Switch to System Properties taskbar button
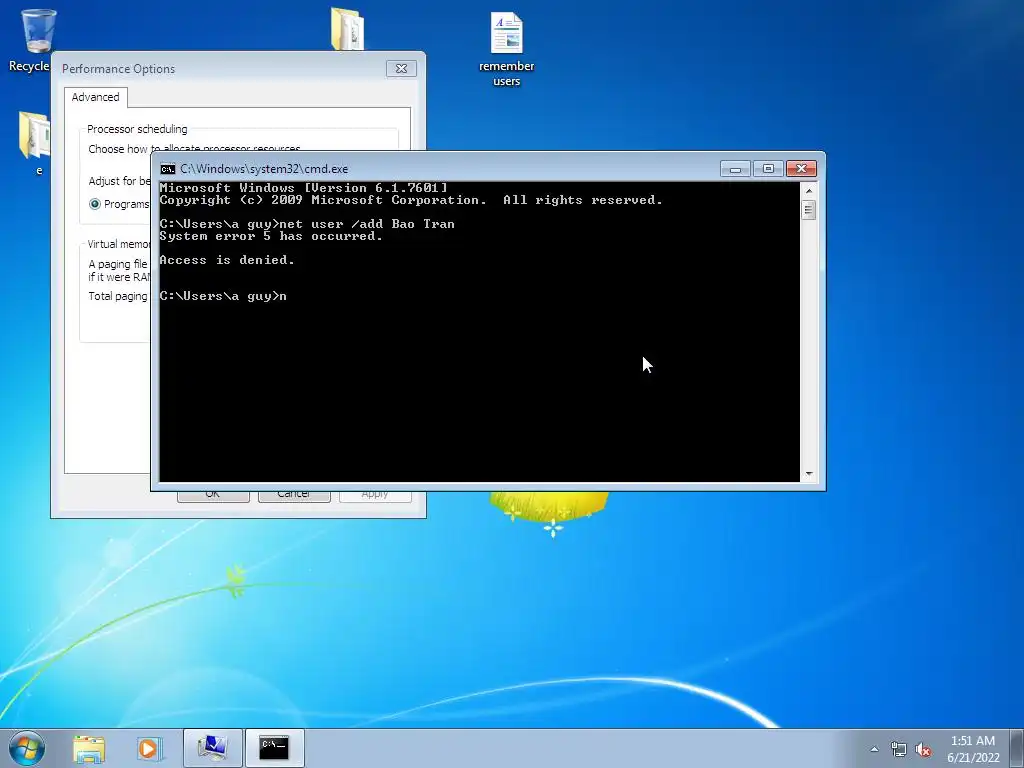 pos(212,748)
